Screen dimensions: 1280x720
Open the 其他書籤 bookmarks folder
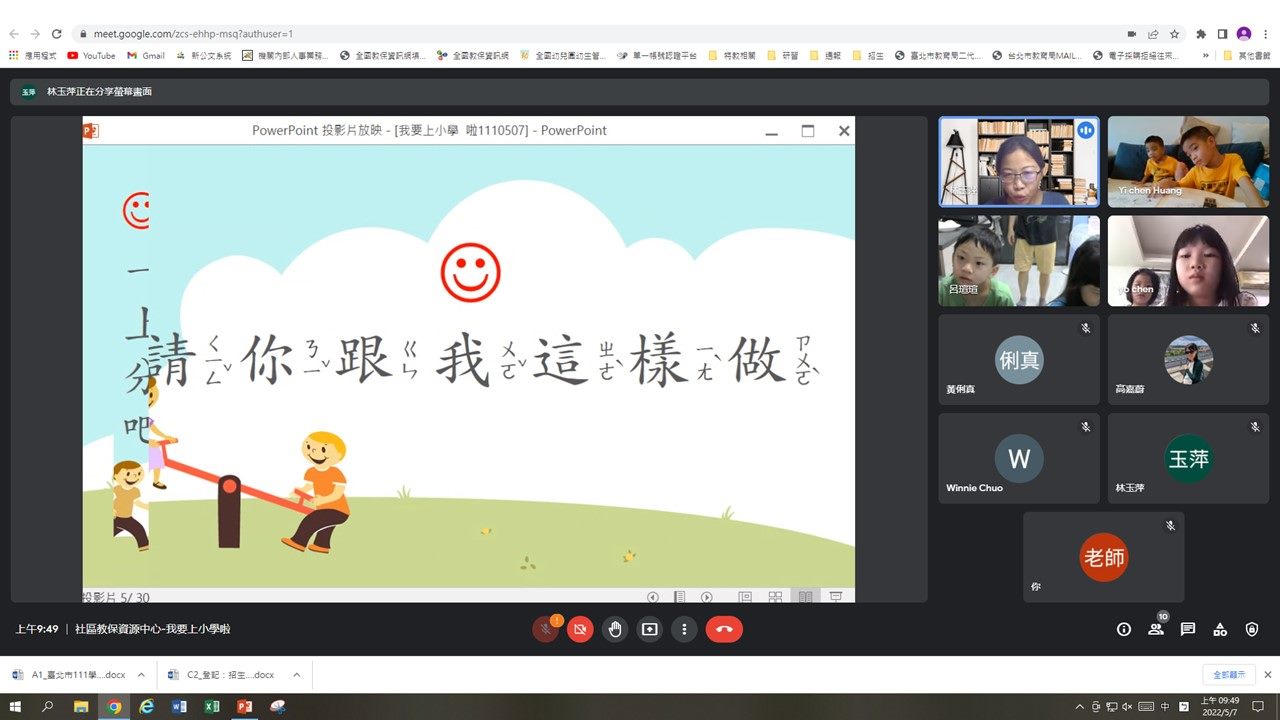point(1247,56)
